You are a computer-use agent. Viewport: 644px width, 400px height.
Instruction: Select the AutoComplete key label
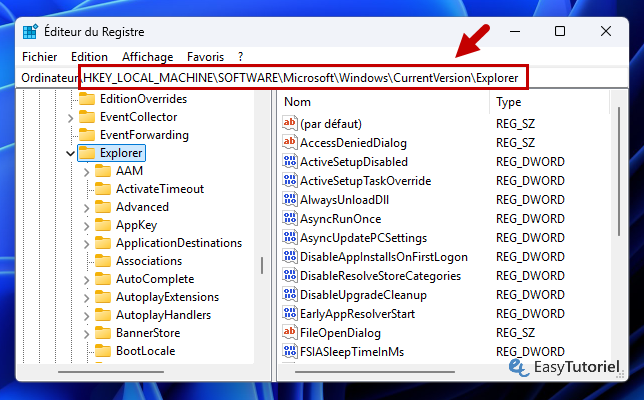[155, 279]
